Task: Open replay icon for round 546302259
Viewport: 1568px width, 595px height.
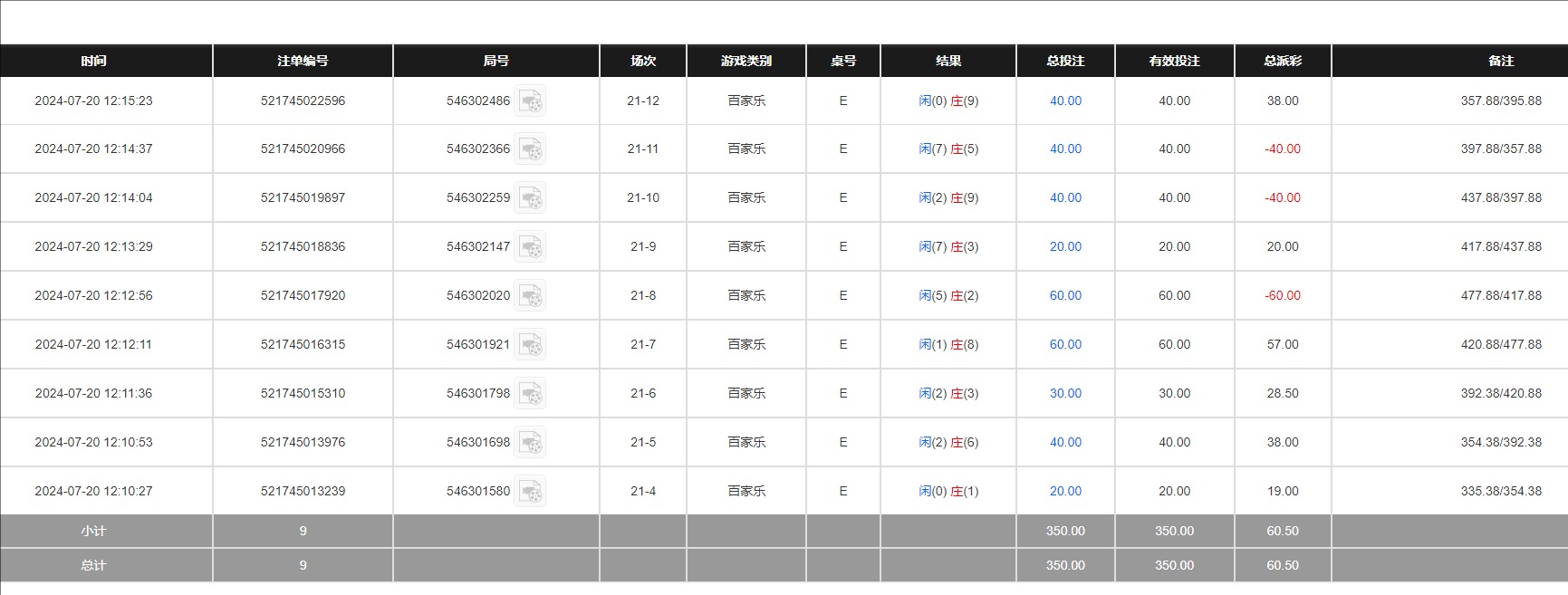Action: [531, 198]
